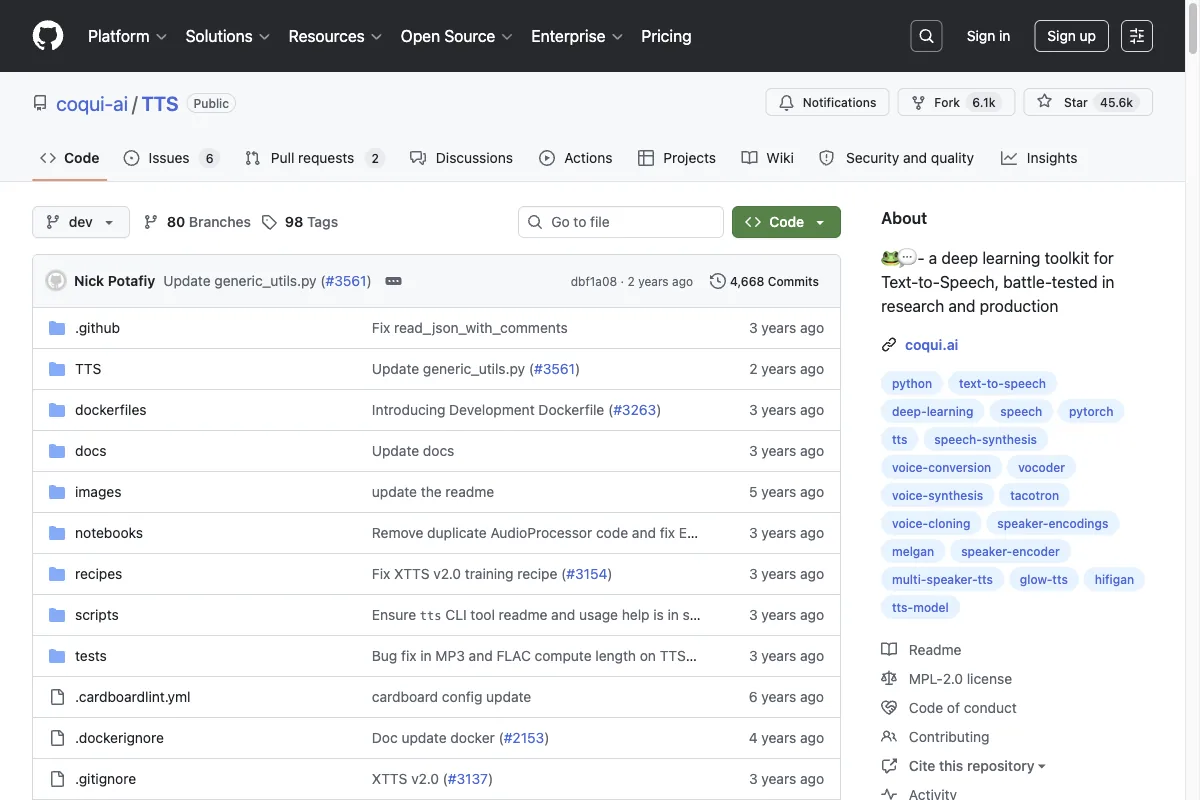
Task: Open the MPL-2.0 license link
Action: tap(946, 679)
